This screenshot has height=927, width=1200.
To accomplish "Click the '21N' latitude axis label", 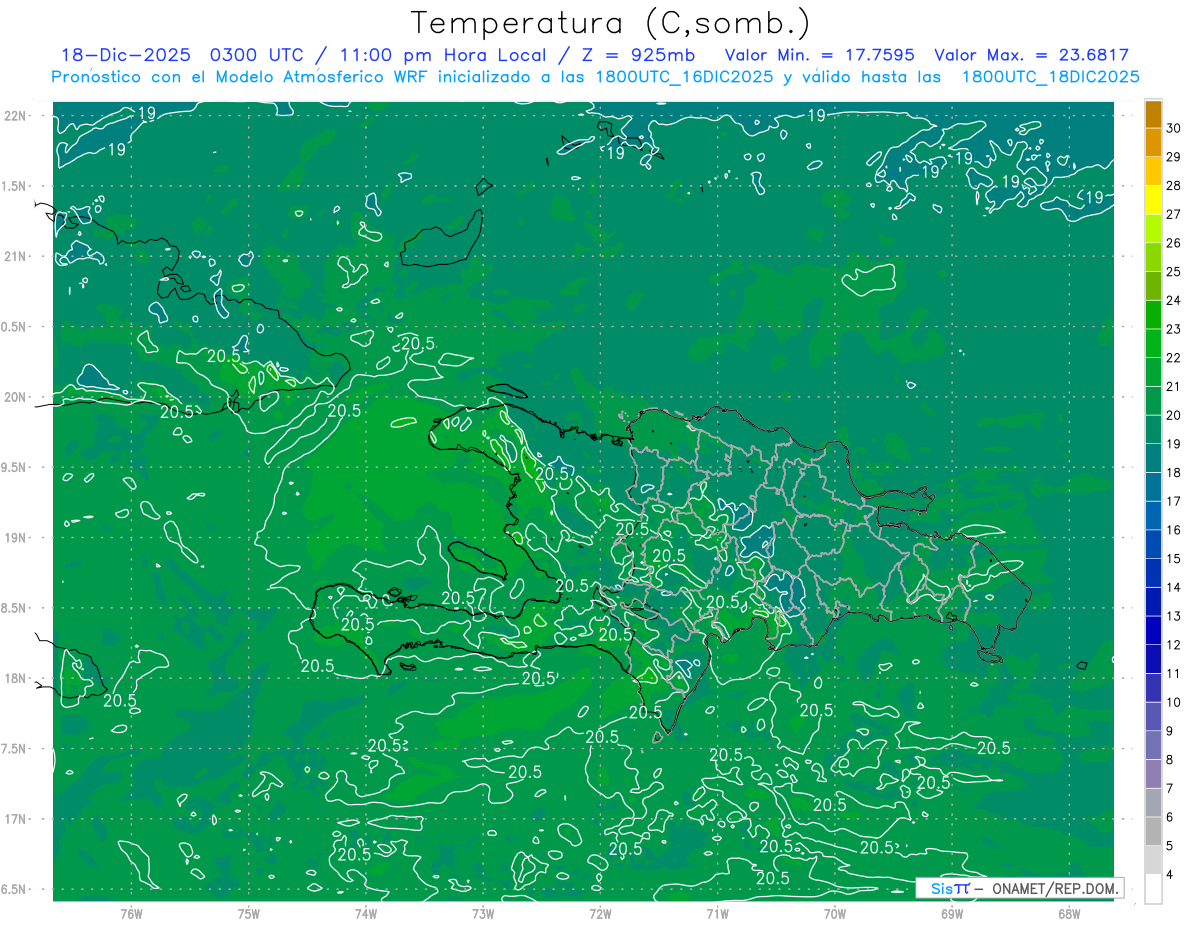I will coord(15,256).
